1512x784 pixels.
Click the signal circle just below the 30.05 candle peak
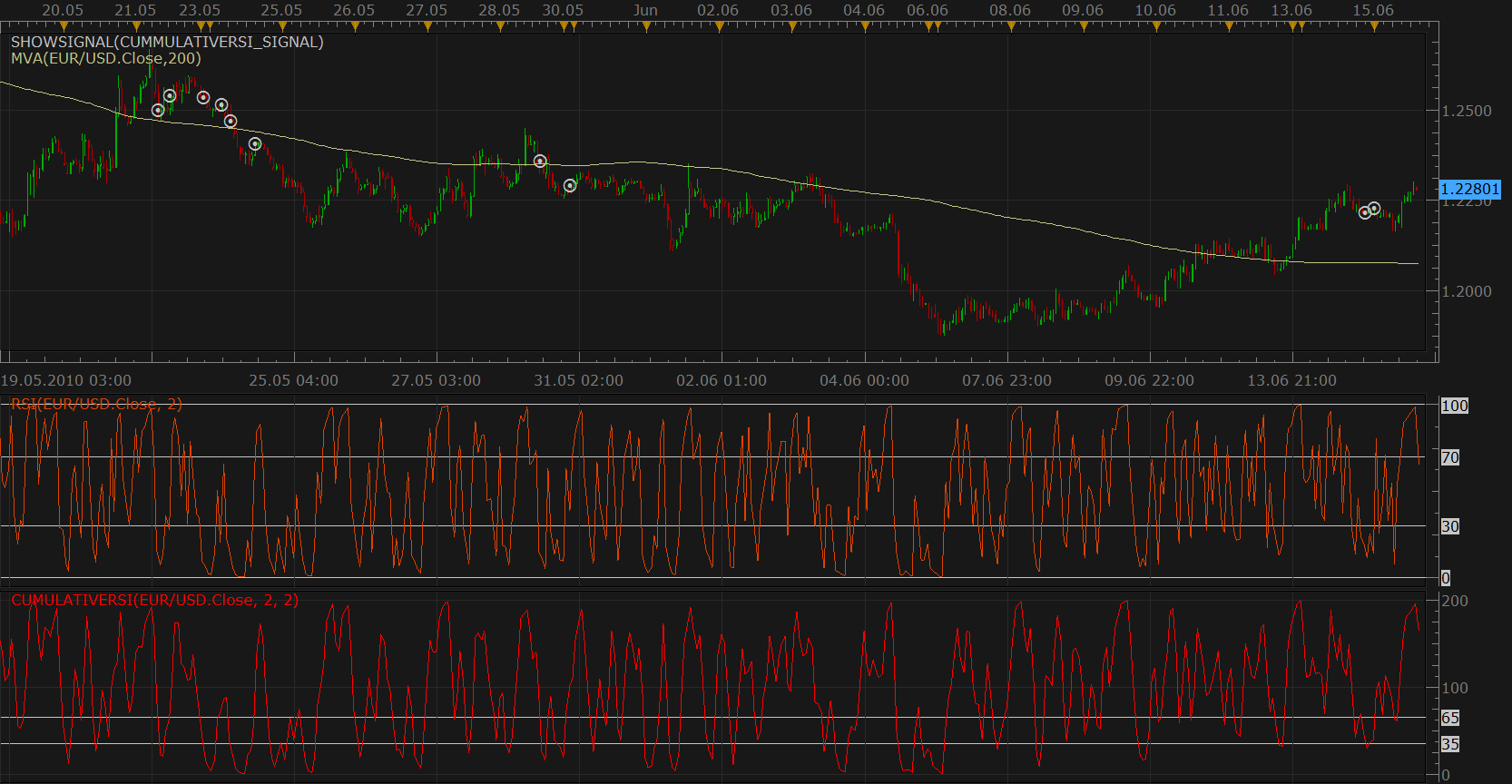(x=540, y=161)
